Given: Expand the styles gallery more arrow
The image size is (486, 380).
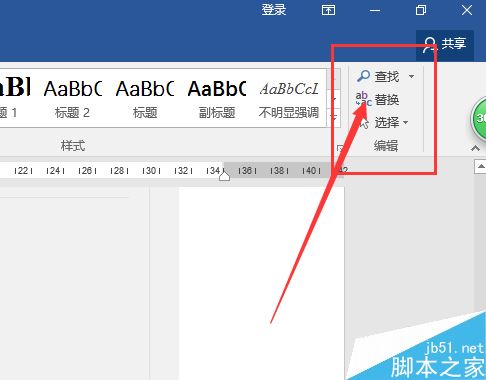Looking at the screenshot, I should click(334, 118).
